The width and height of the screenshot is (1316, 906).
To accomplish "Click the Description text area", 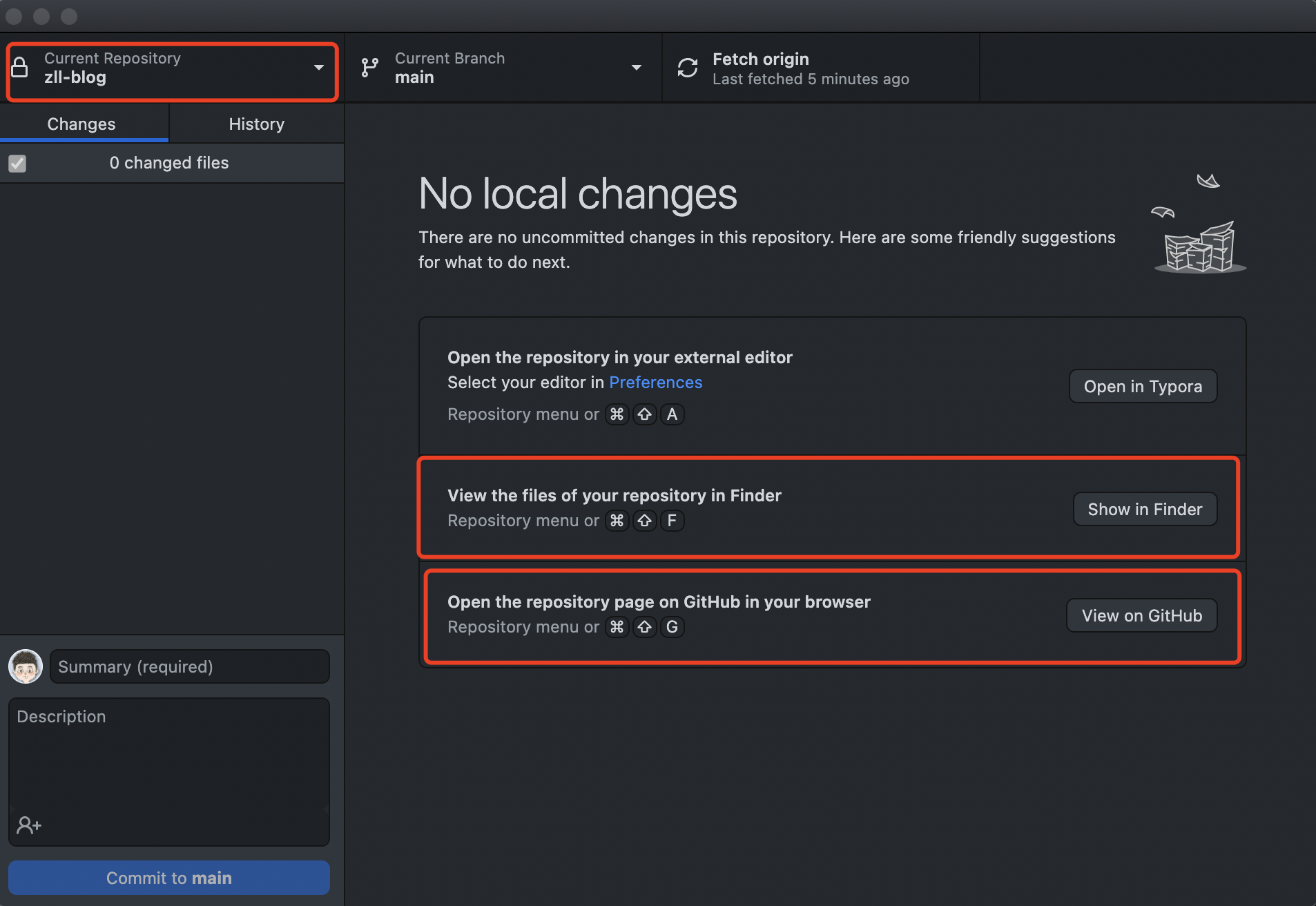I will point(169,754).
